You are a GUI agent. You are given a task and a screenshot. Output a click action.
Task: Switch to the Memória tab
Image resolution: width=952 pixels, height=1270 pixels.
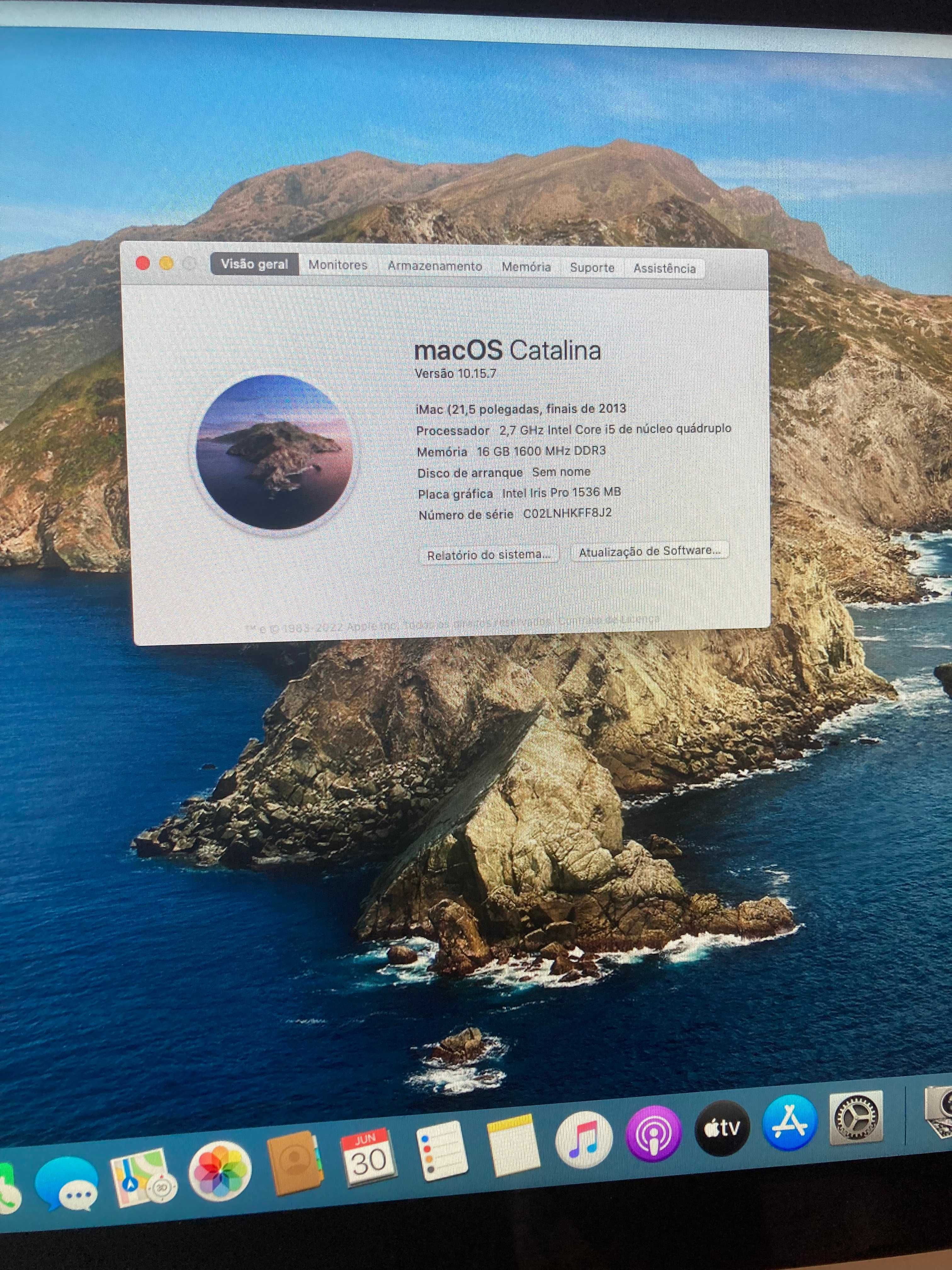click(x=526, y=267)
